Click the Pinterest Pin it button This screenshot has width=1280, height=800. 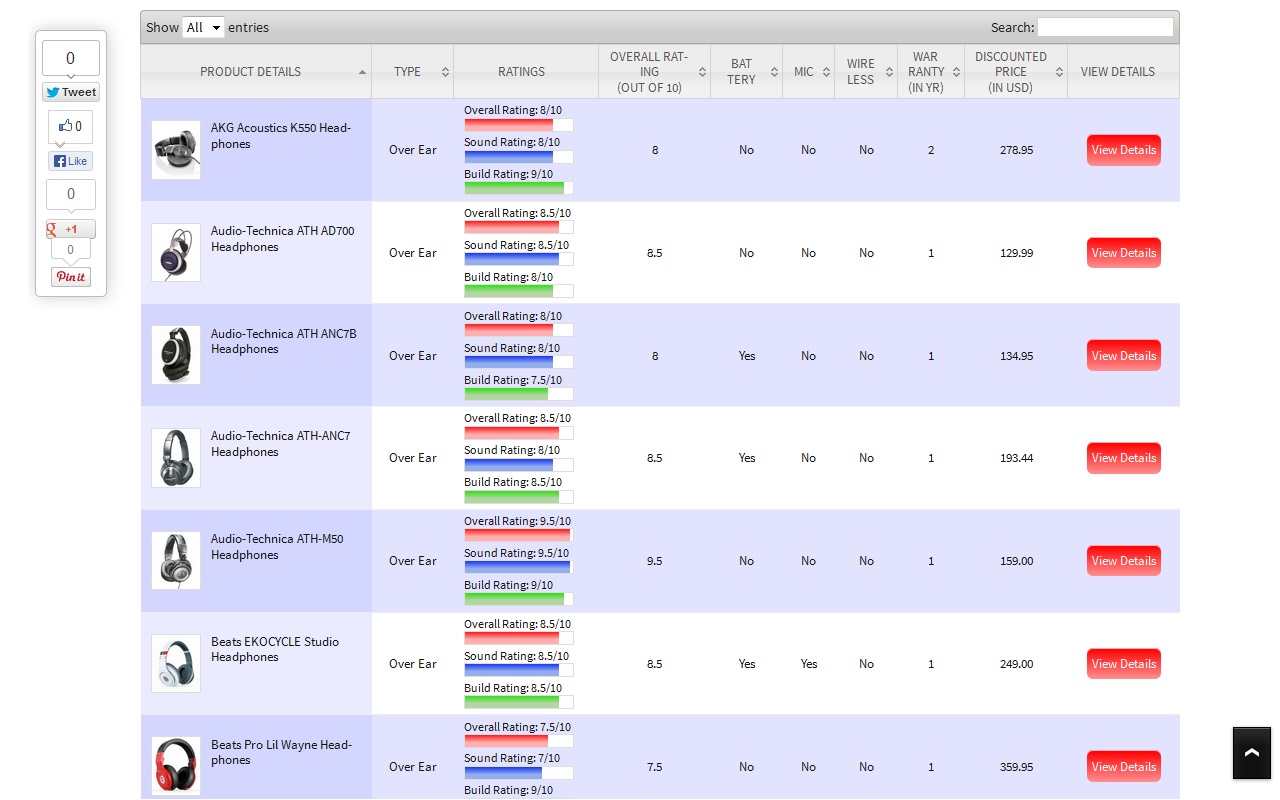coord(70,277)
